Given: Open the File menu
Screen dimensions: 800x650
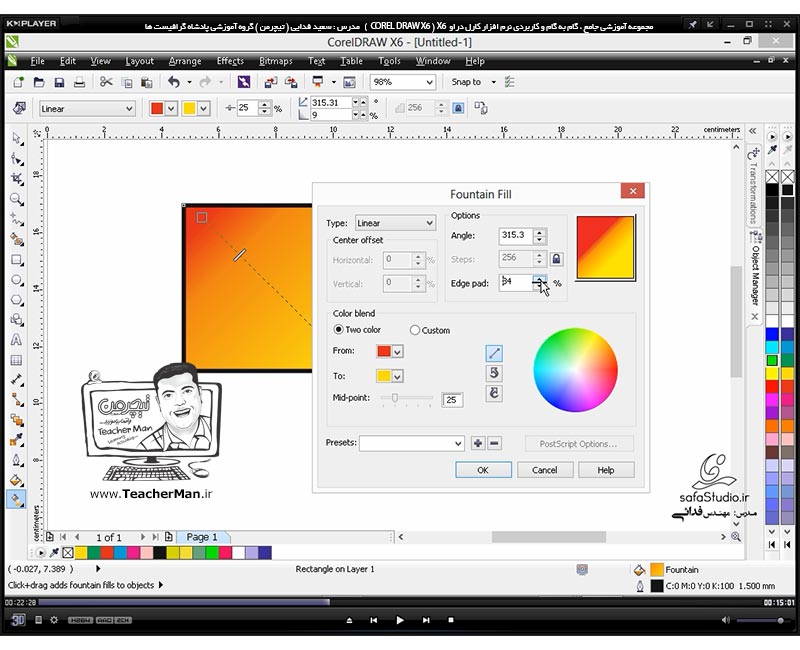Looking at the screenshot, I should click(37, 61).
